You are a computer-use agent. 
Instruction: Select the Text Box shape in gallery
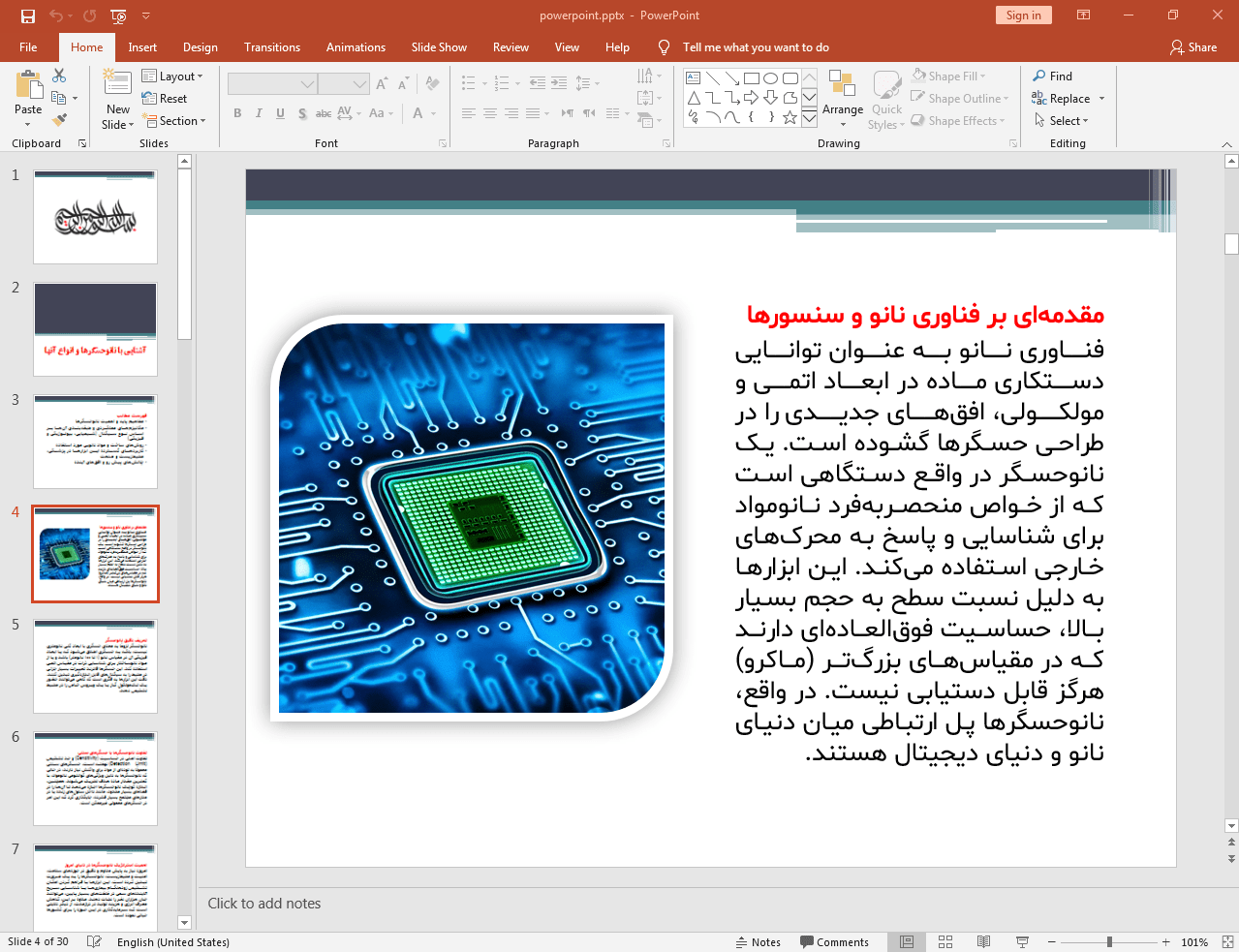[x=694, y=78]
